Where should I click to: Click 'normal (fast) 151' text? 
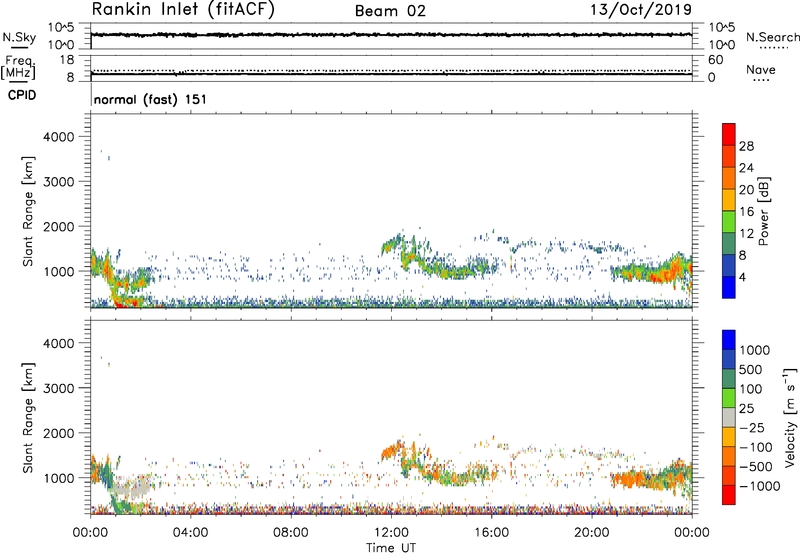click(x=151, y=99)
